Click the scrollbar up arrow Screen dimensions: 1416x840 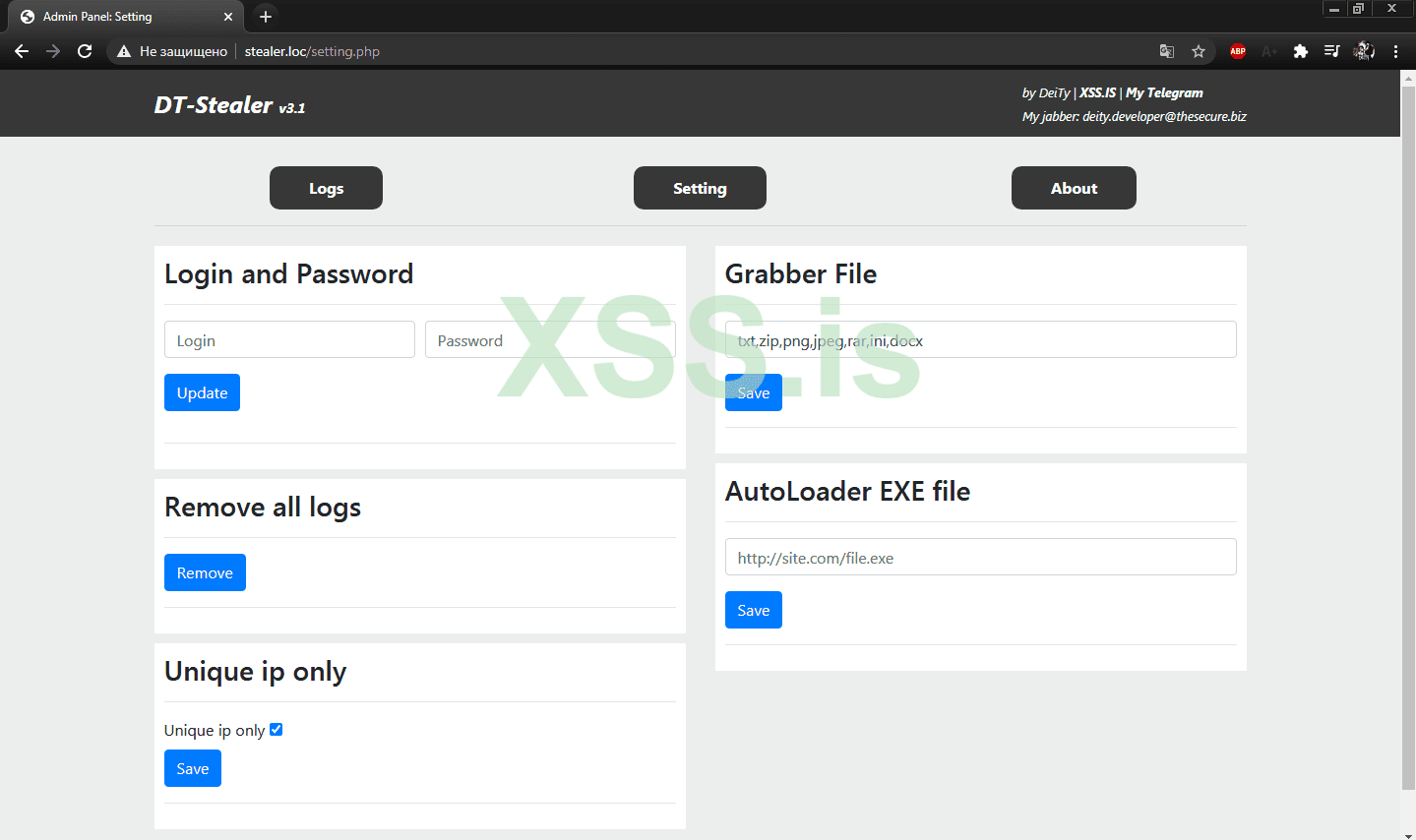pos(1408,78)
